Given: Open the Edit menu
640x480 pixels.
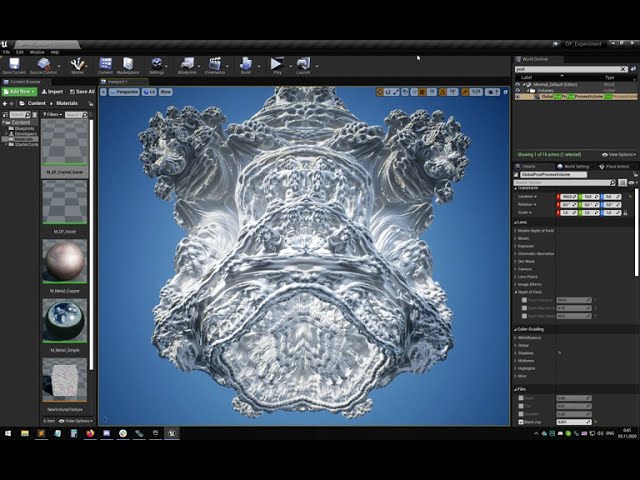Looking at the screenshot, I should [x=20, y=52].
